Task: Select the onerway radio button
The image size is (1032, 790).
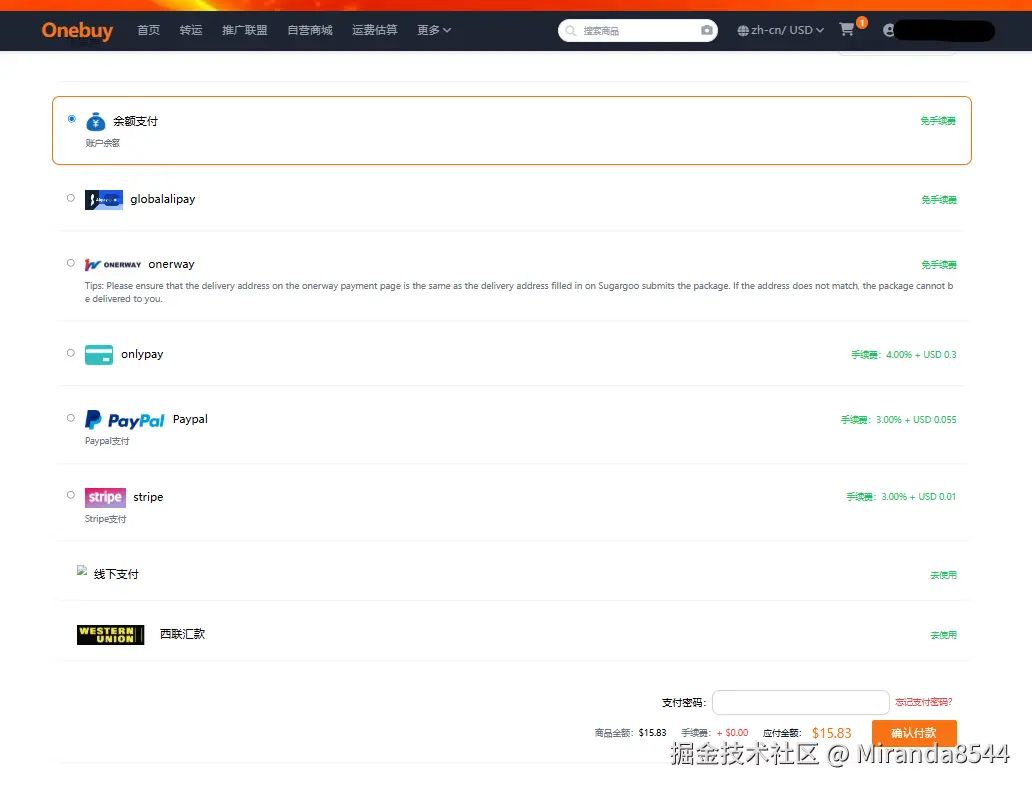Action: pyautogui.click(x=70, y=263)
